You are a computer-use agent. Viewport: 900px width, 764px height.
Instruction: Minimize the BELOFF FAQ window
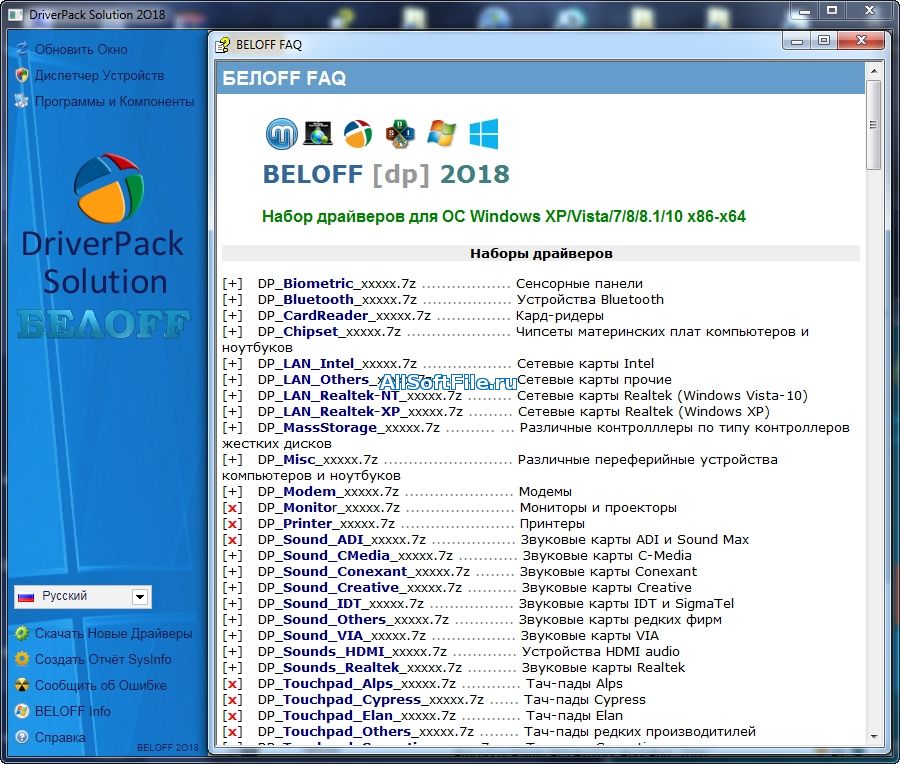click(797, 40)
